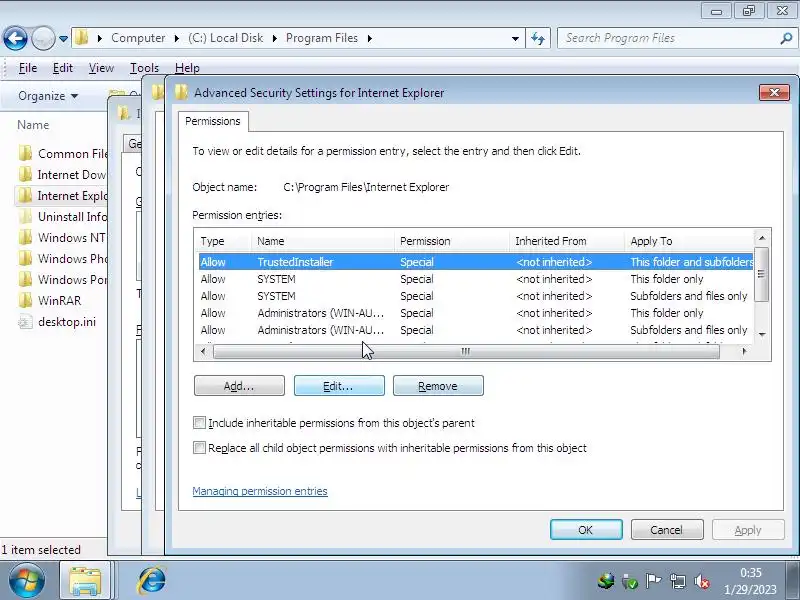800x600 pixels.
Task: Select the desktop.ini file icon
Action: (25, 321)
